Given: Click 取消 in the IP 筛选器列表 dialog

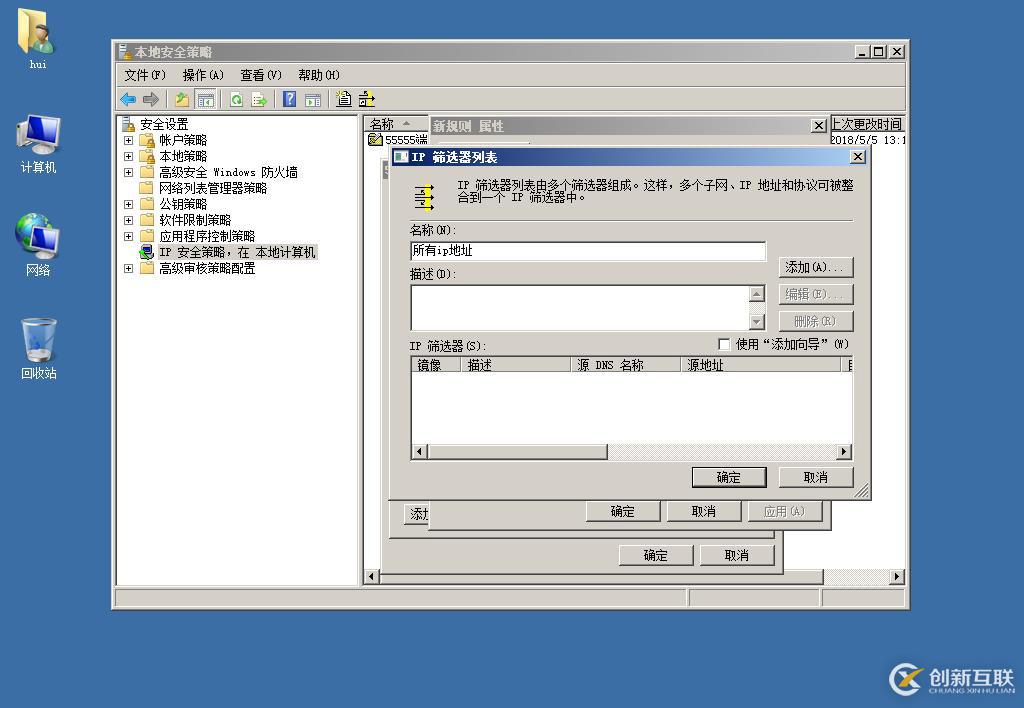Looking at the screenshot, I should point(816,477).
